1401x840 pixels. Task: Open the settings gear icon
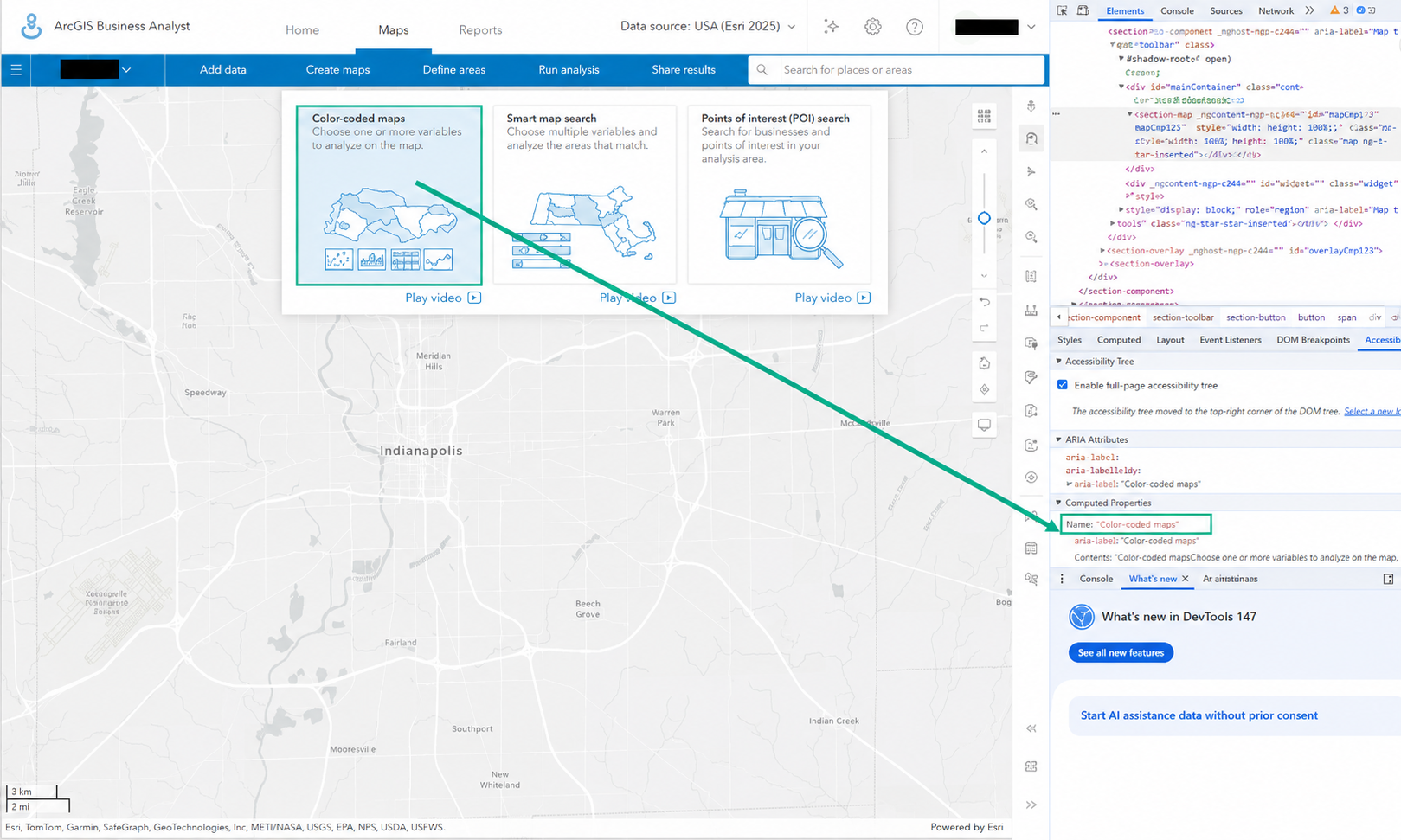tap(873, 27)
